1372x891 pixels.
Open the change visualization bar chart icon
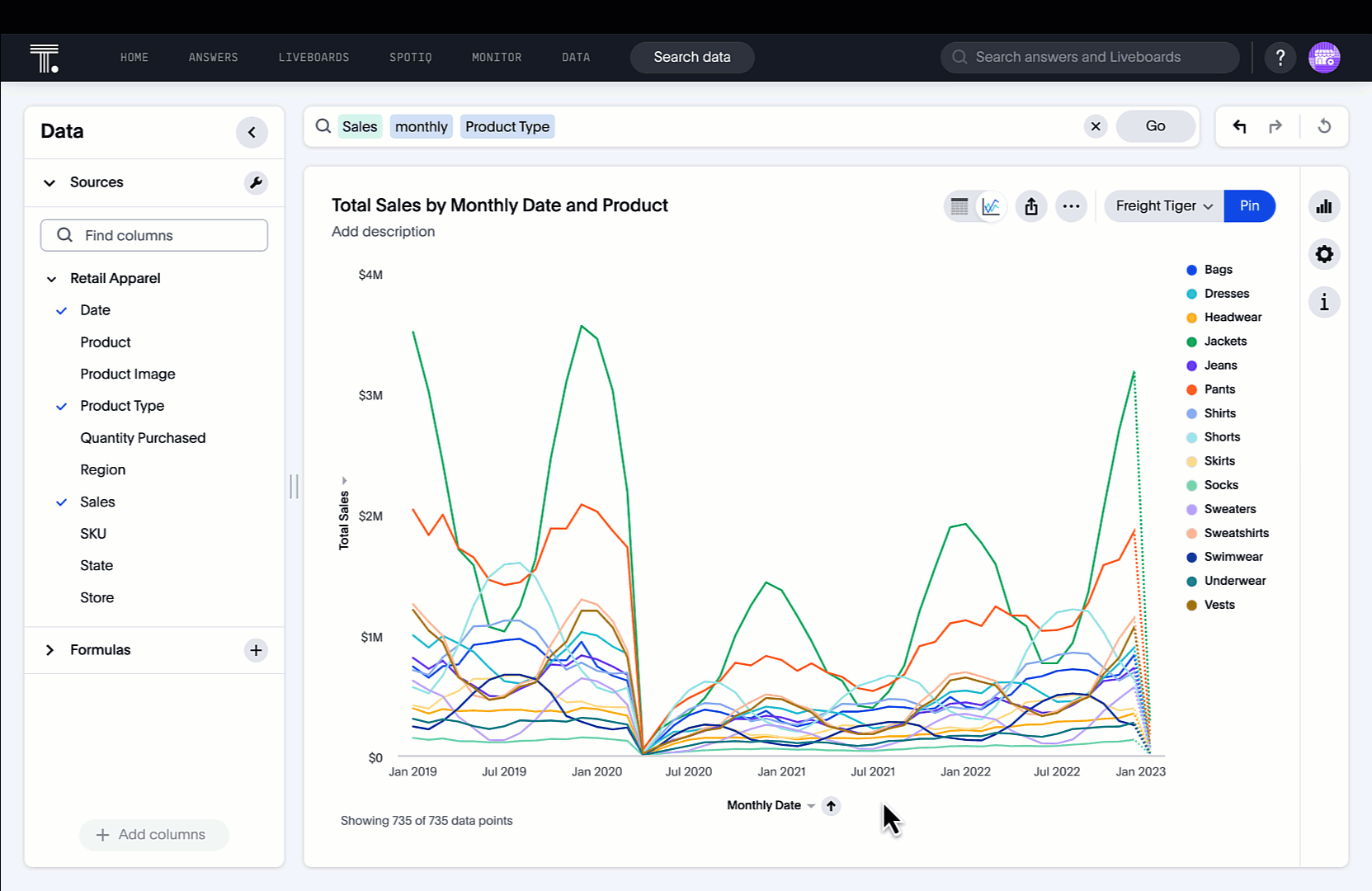[x=1324, y=206]
